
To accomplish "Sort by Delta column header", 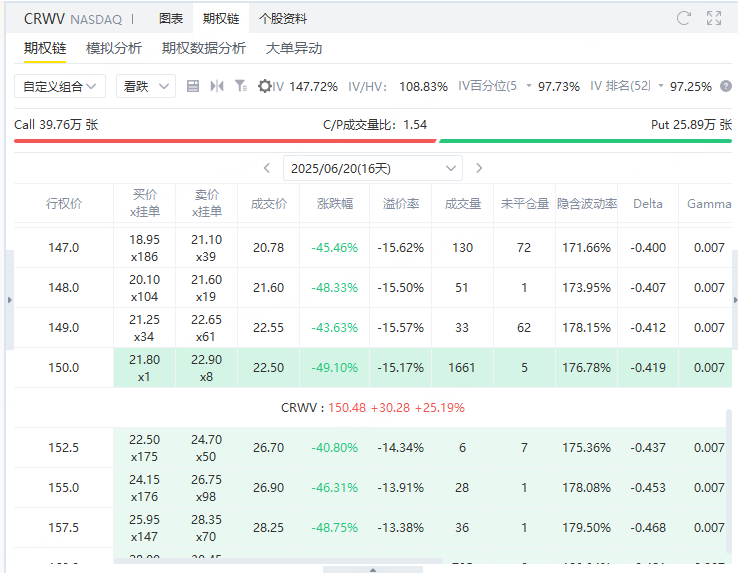I will tap(648, 203).
